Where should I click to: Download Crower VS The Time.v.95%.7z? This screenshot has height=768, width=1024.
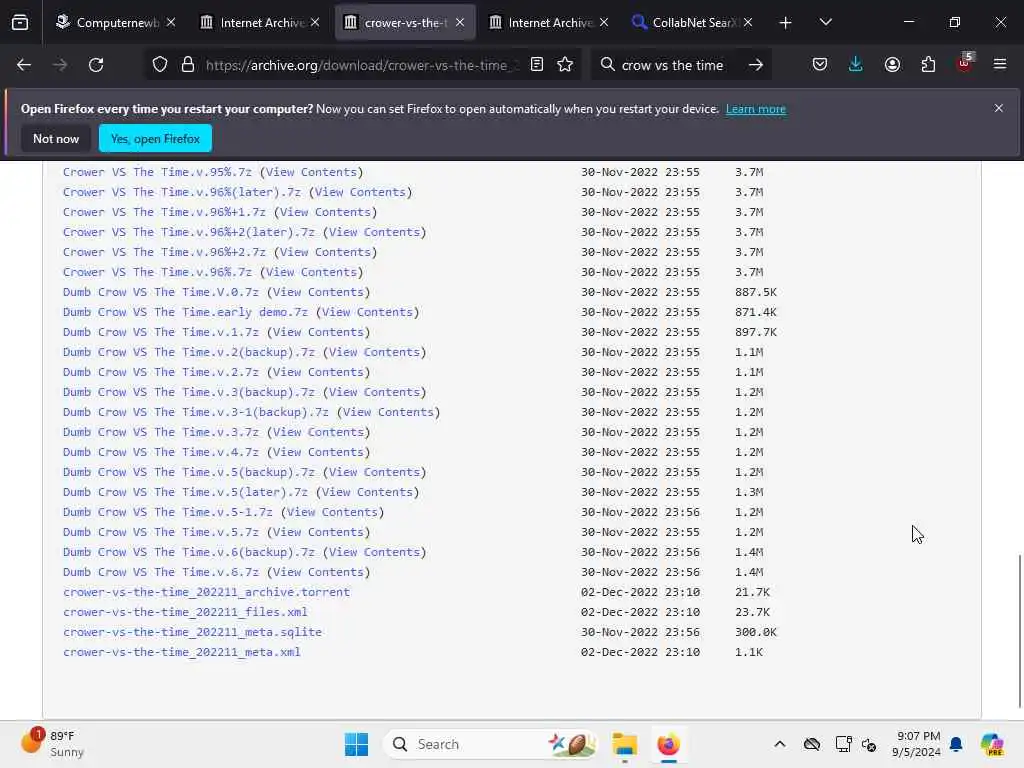(157, 172)
